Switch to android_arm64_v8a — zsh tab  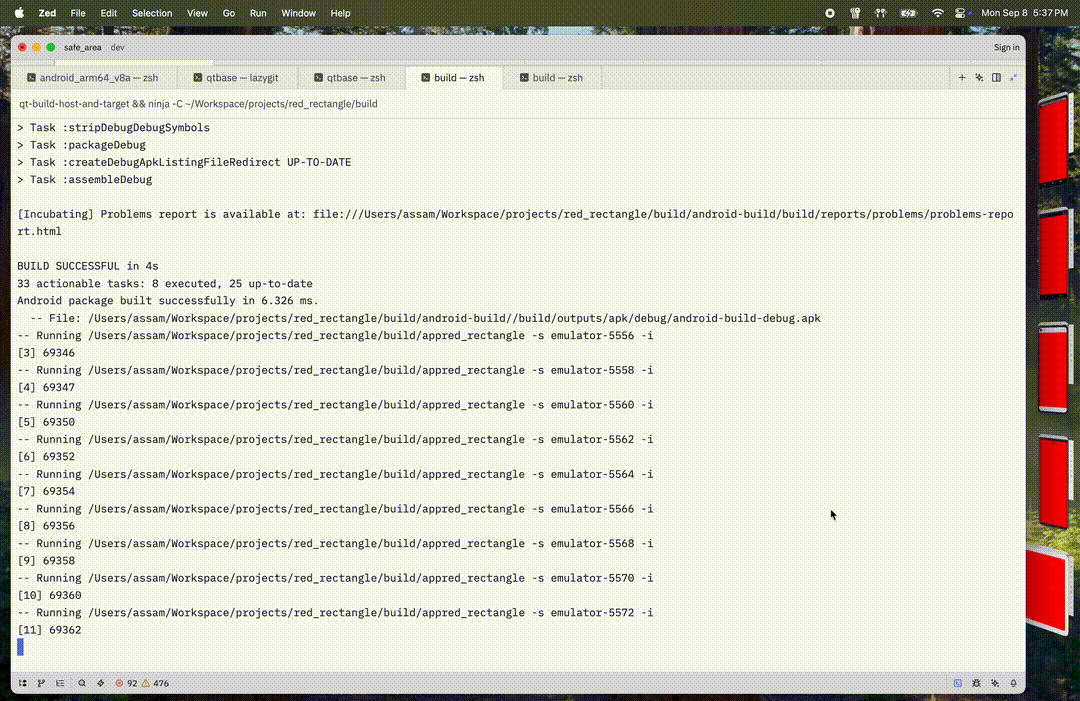[x=93, y=78]
